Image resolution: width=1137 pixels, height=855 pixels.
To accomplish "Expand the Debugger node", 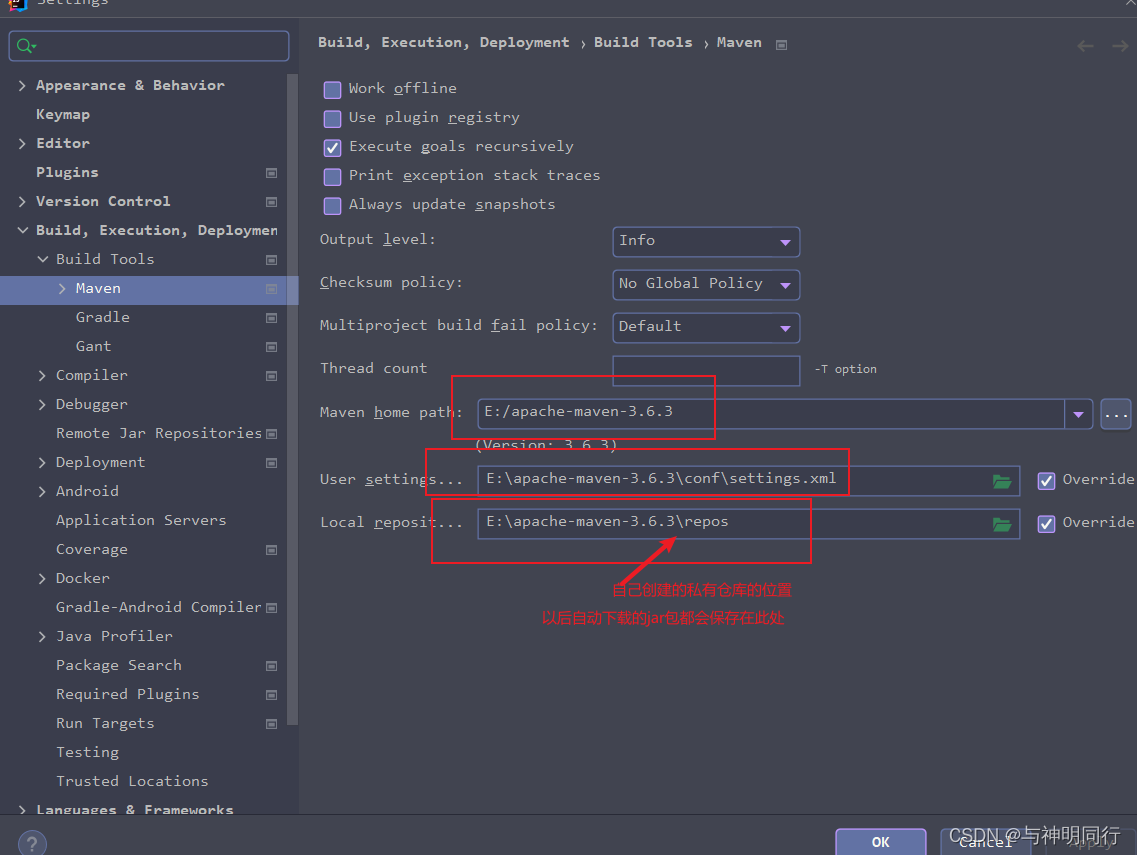I will tap(42, 405).
